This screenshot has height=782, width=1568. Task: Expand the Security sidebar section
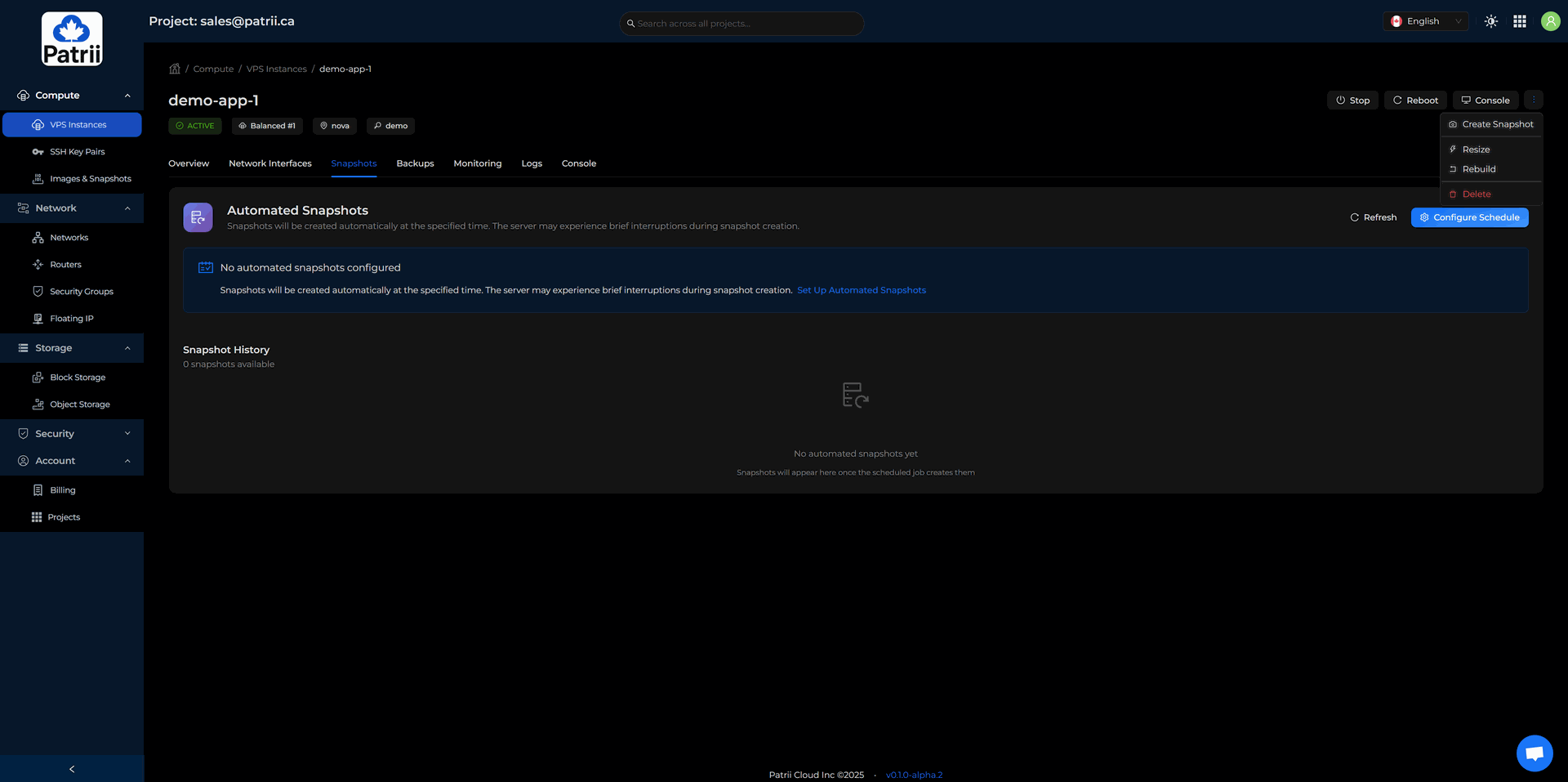click(x=72, y=434)
